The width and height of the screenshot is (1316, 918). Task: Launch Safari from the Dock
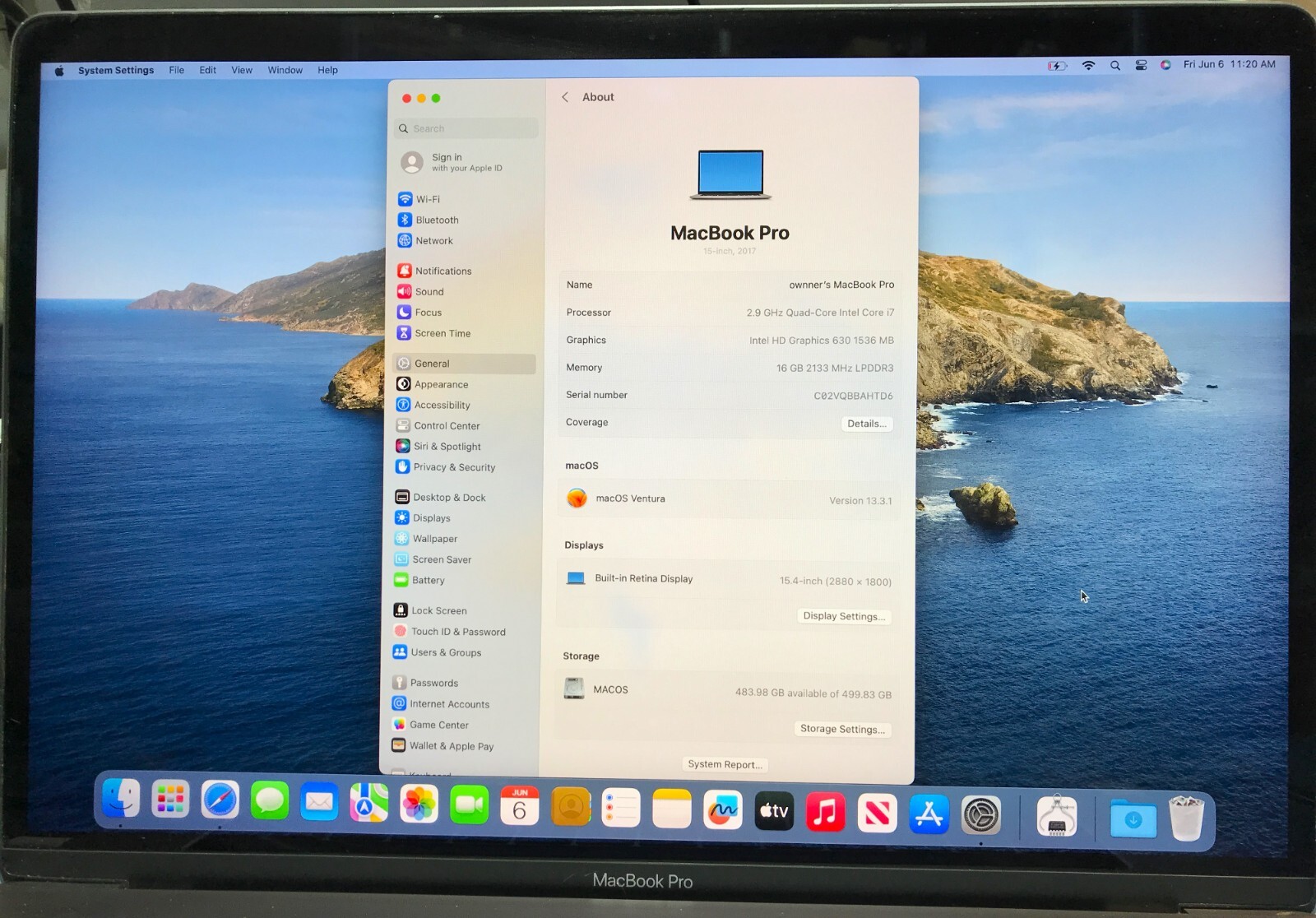coord(220,800)
